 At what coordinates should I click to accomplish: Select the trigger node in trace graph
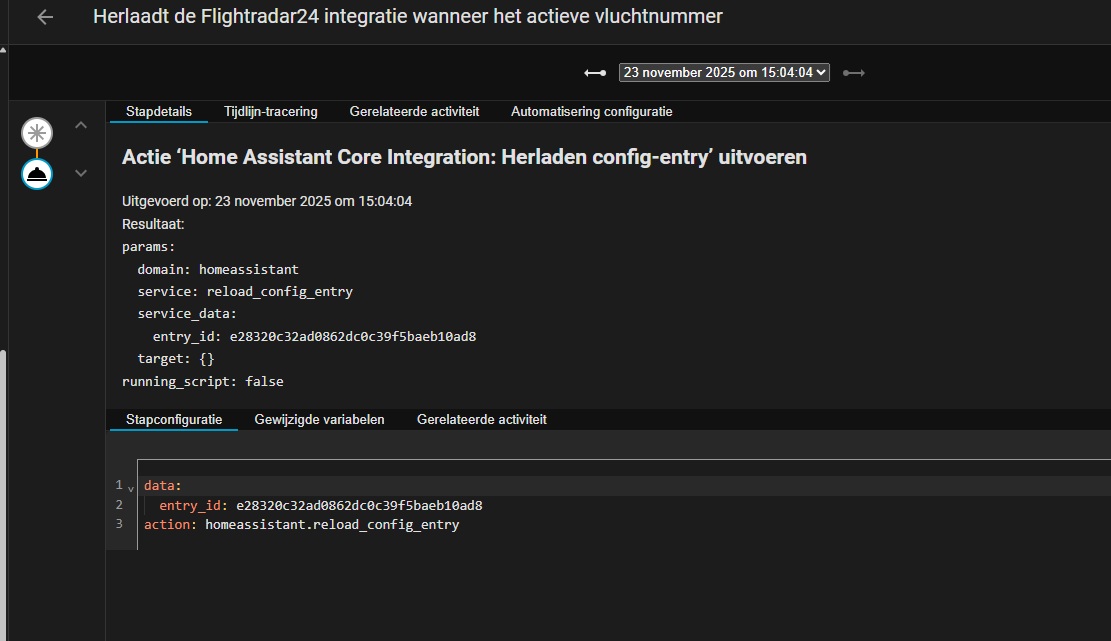pos(37,131)
